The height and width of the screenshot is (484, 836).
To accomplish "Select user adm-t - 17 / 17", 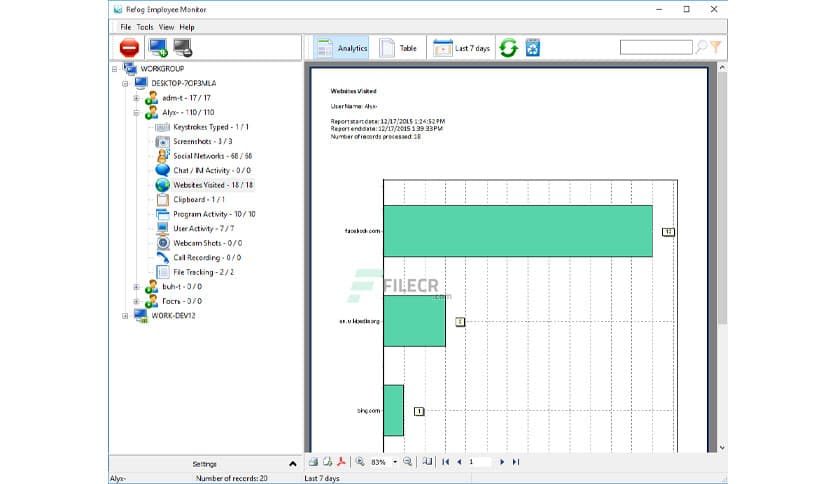I will [186, 98].
